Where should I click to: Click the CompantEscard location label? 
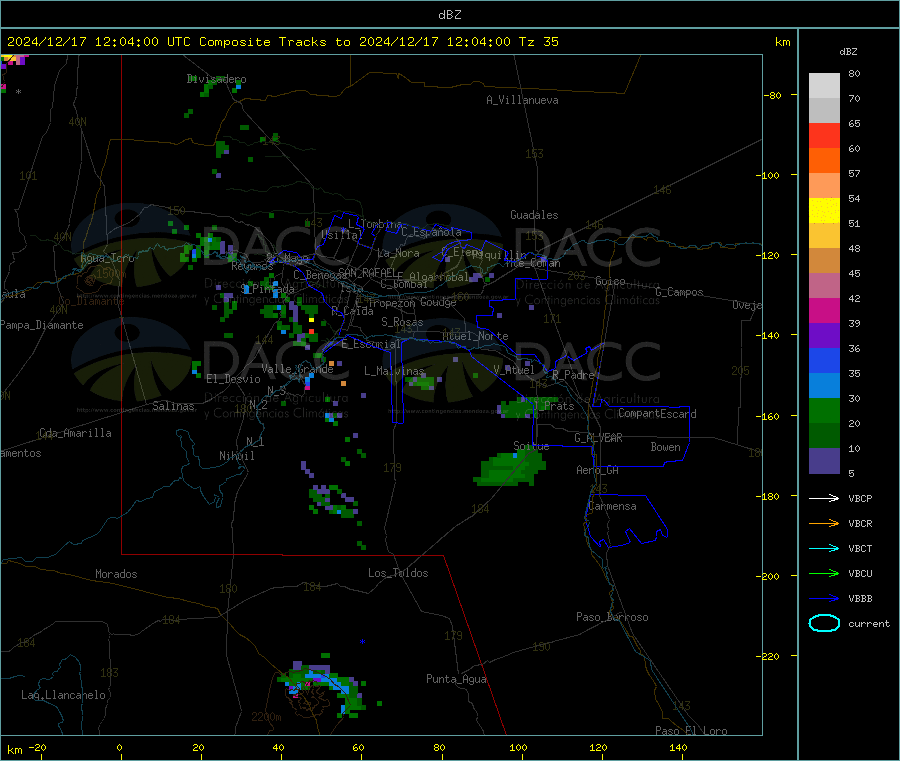point(657,413)
